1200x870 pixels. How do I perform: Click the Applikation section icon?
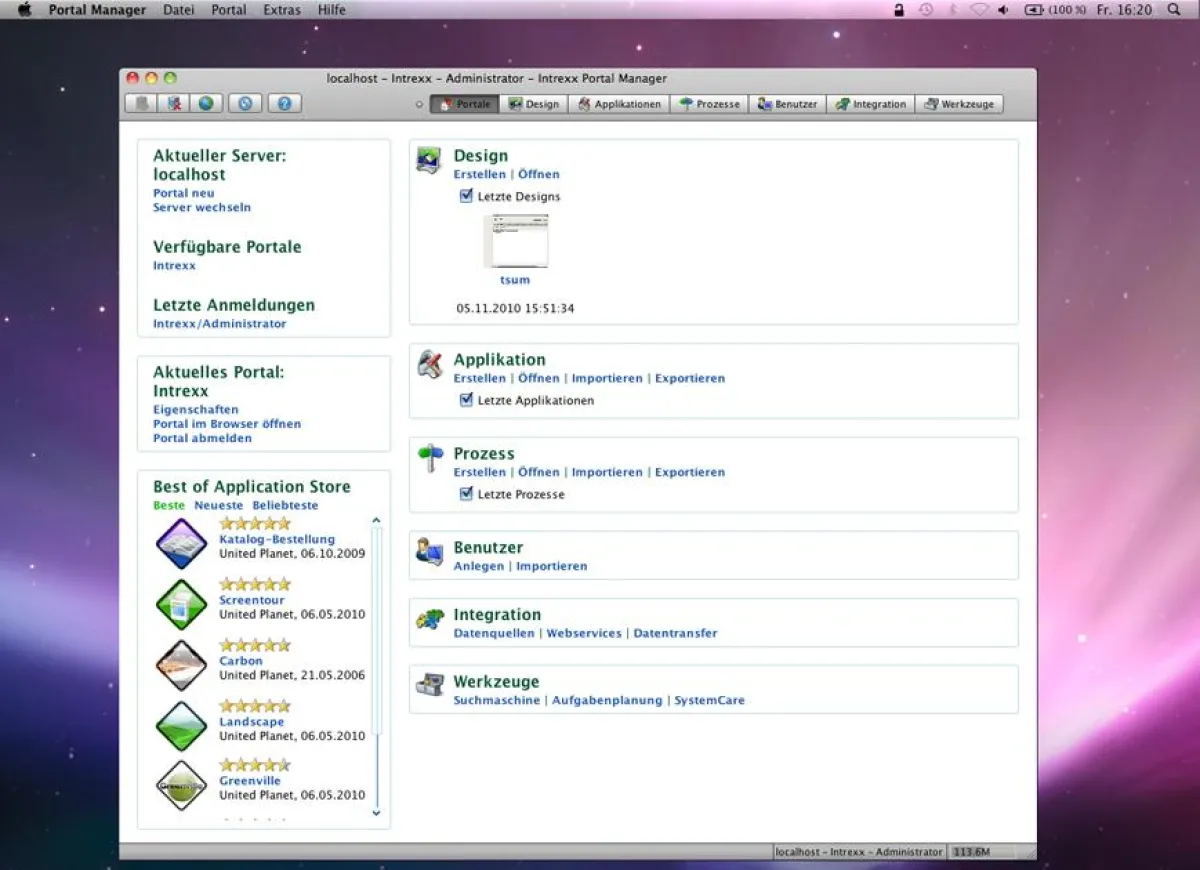430,365
